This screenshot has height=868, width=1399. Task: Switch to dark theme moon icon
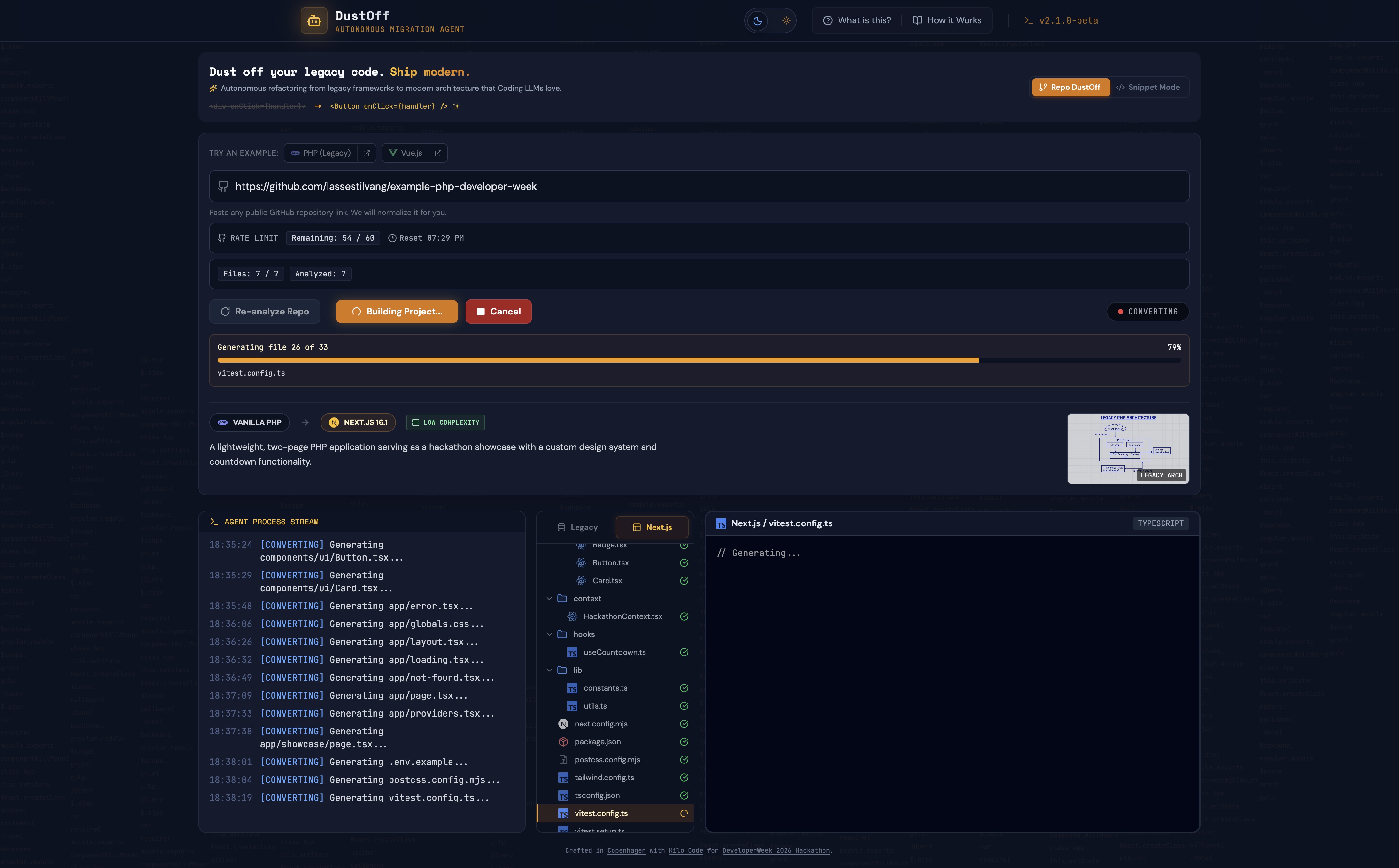click(757, 21)
